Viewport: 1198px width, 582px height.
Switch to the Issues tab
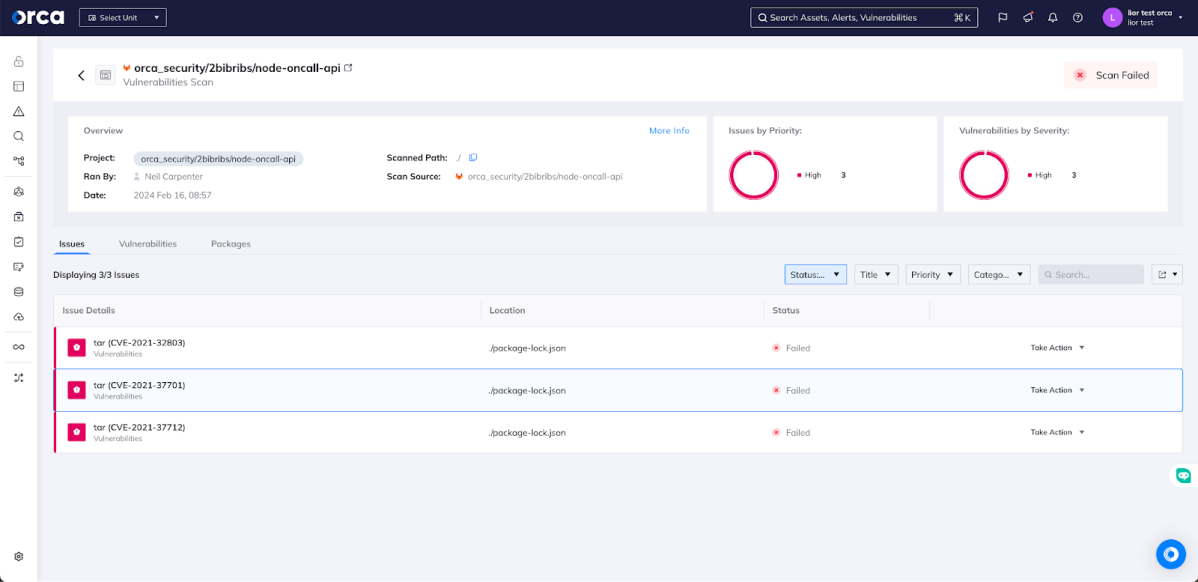pos(72,244)
